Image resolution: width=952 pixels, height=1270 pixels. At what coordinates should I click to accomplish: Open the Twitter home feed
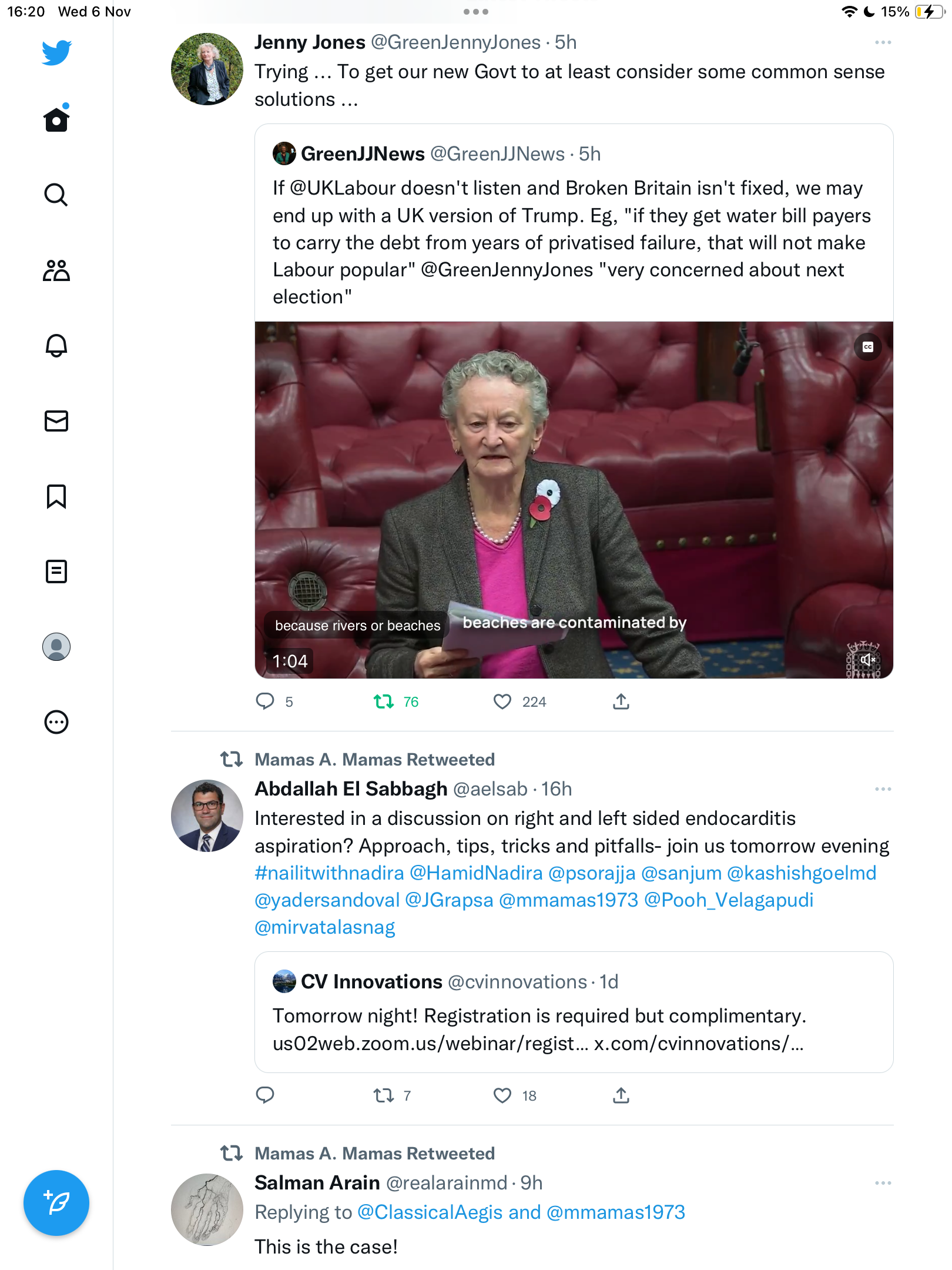click(56, 119)
